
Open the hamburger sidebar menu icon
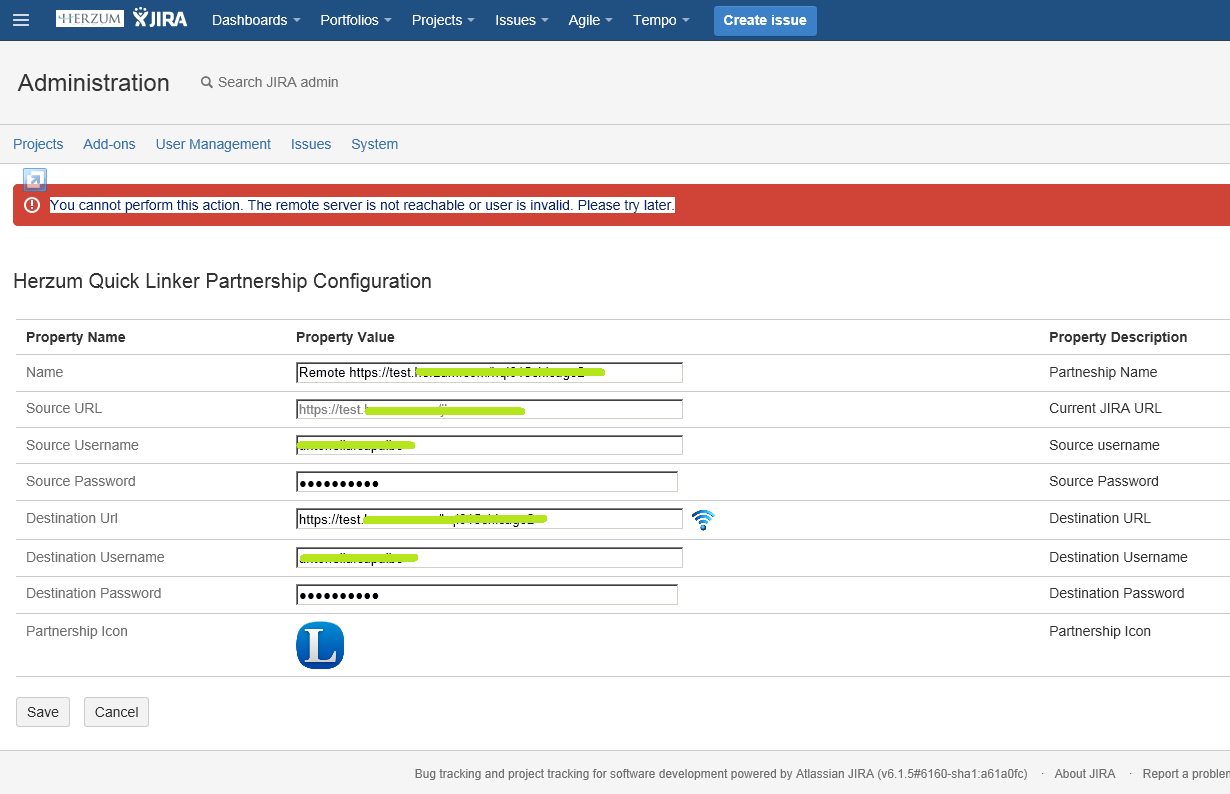click(x=21, y=20)
